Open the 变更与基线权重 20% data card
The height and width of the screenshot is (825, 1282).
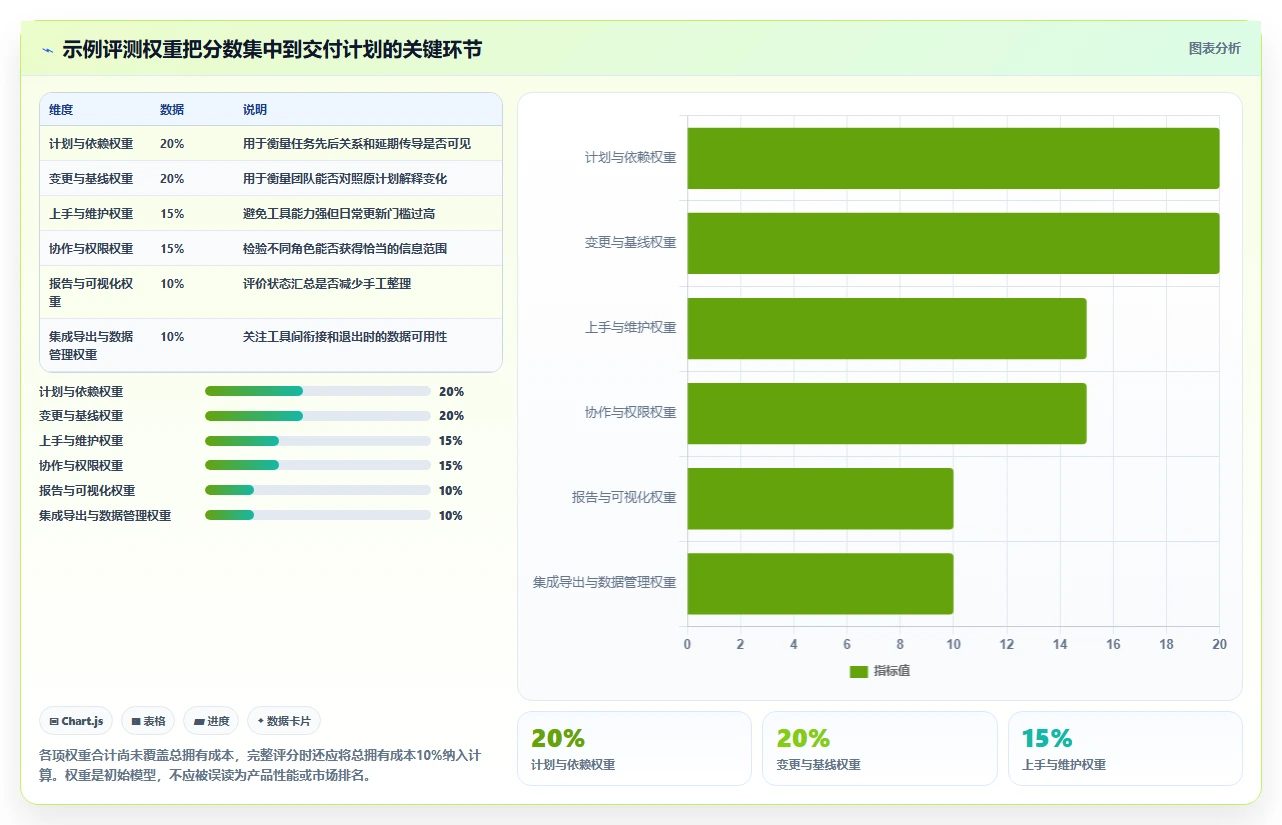click(880, 748)
